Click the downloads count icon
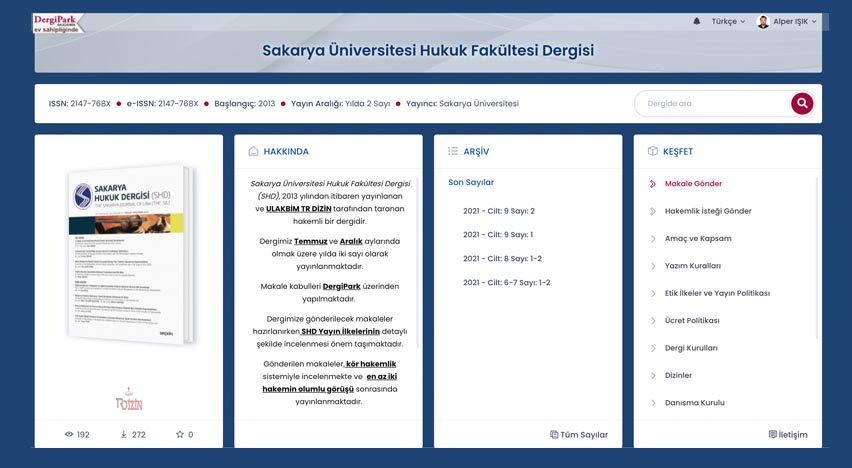This screenshot has width=852, height=468. (x=124, y=435)
